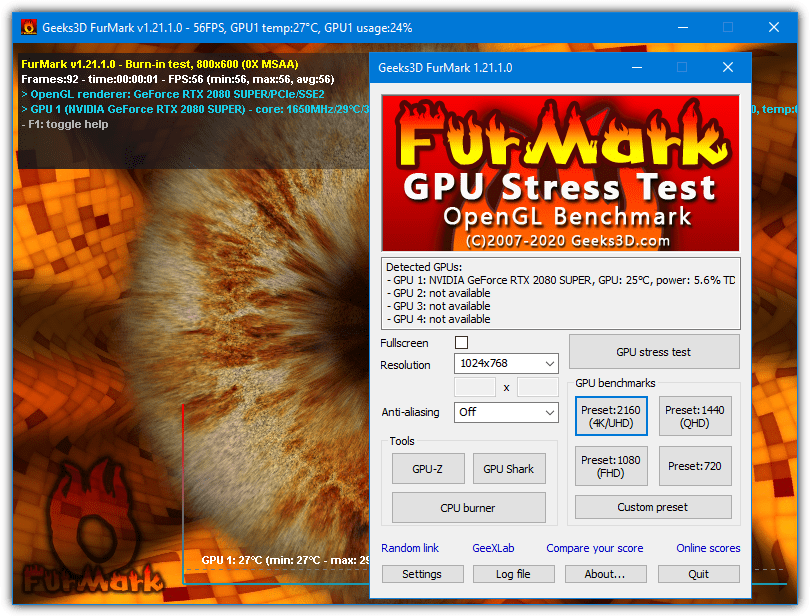Run the Preset:1440 (QHD) benchmark

[x=695, y=417]
